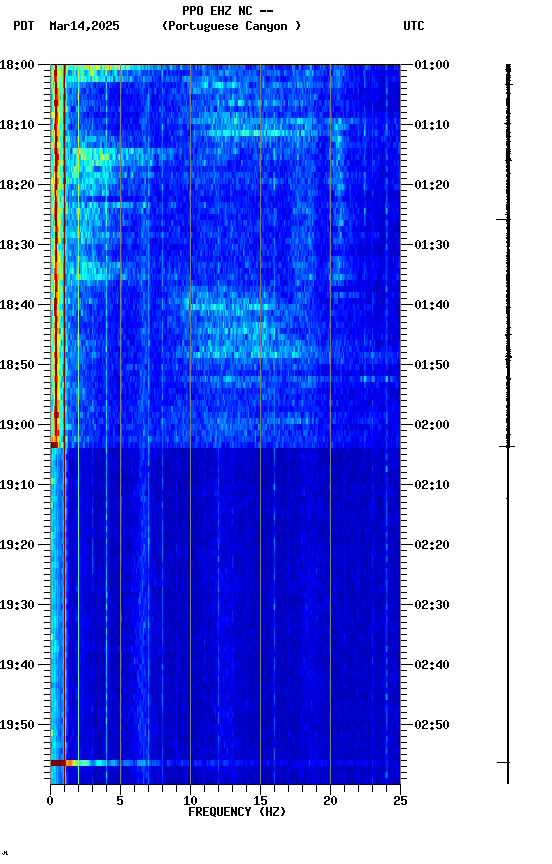Click the 02:30 UTC time label
This screenshot has height=864, width=552.
[x=432, y=606]
